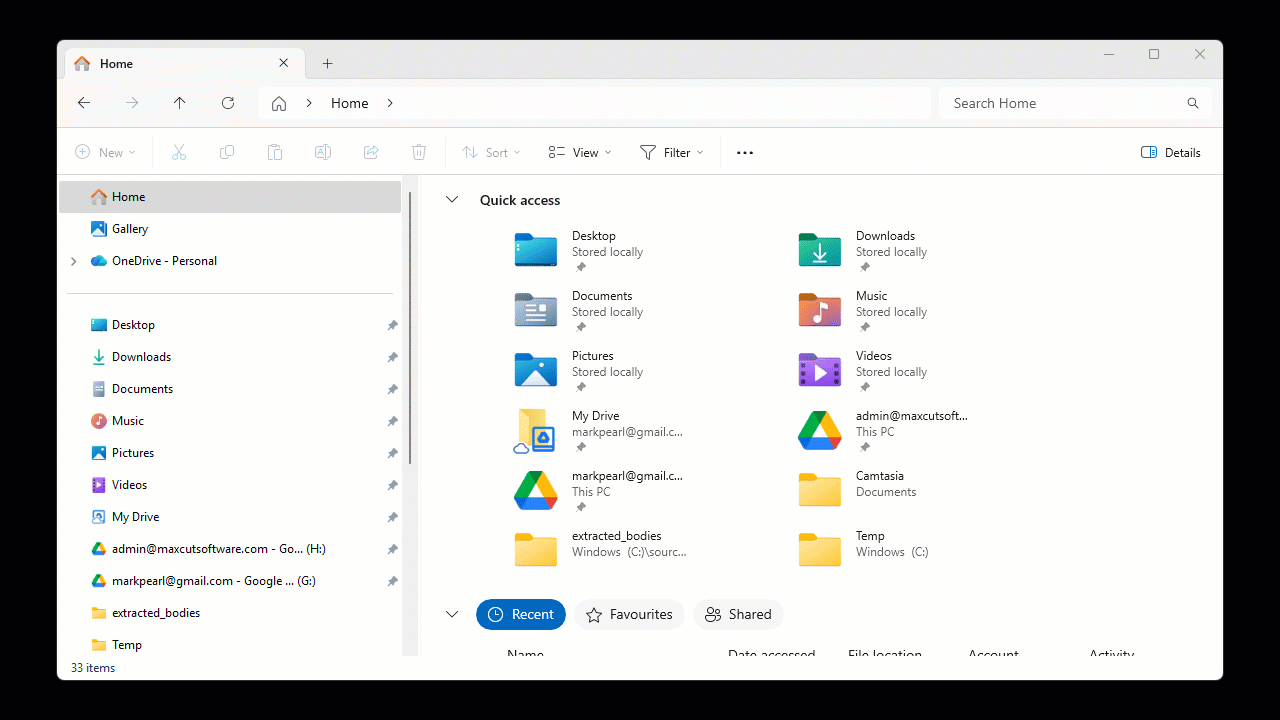Unpin the Music entry in the navigation pane
Viewport: 1280px width, 720px height.
(x=392, y=420)
